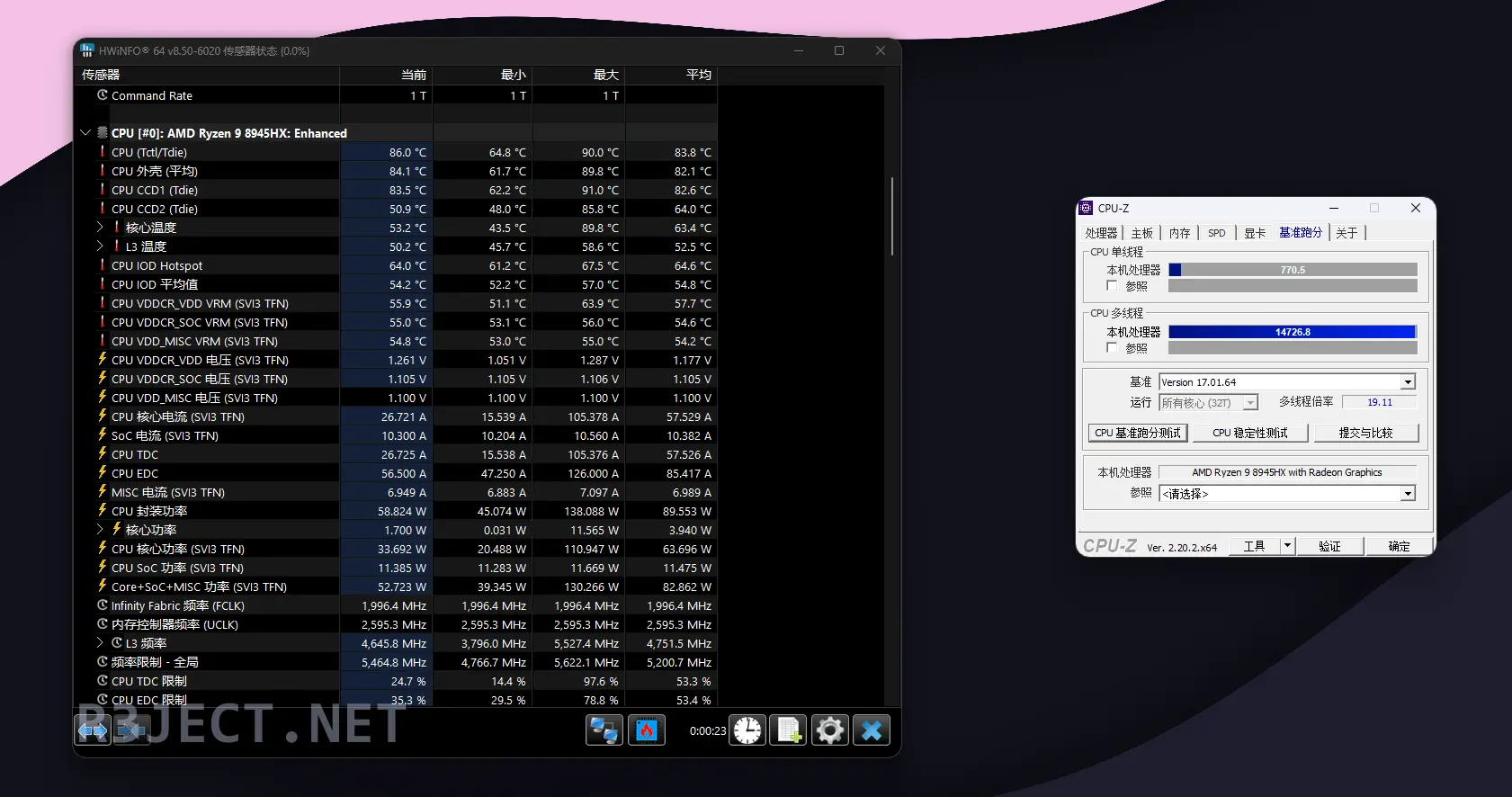The image size is (1512, 797).
Task: Click thermometer icon of CPU IOD Hotspot
Action: [103, 265]
